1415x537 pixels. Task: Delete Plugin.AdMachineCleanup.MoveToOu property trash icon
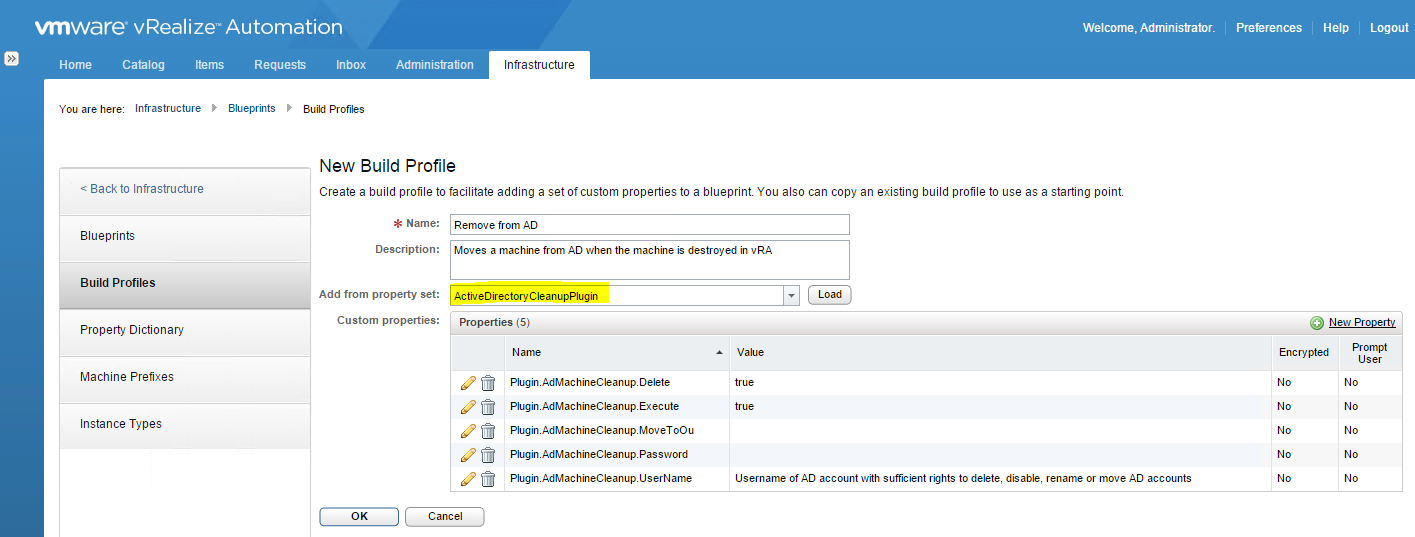pyautogui.click(x=488, y=430)
